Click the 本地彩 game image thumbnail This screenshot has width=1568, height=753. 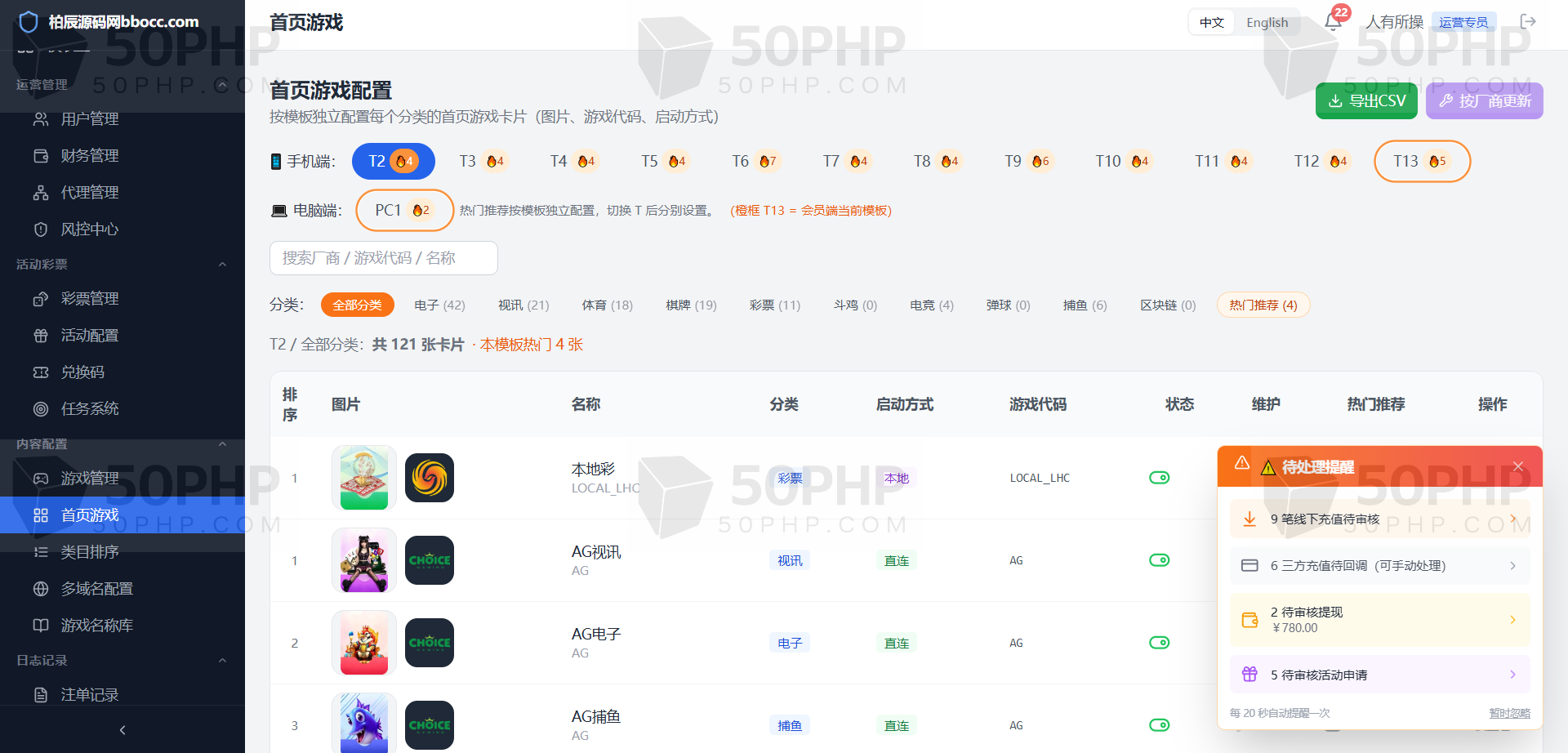(x=364, y=478)
